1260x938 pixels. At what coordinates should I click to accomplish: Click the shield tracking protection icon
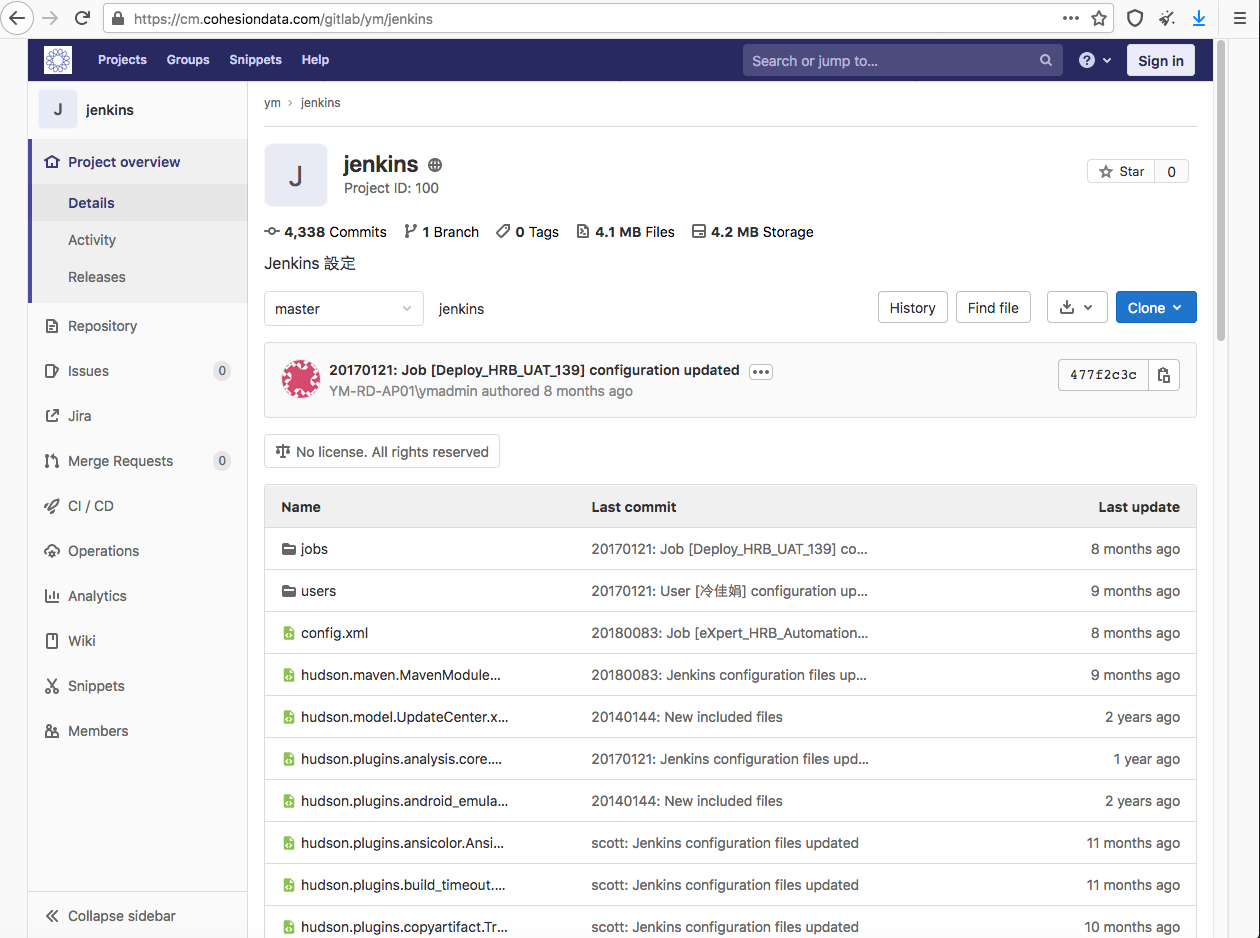(1135, 18)
